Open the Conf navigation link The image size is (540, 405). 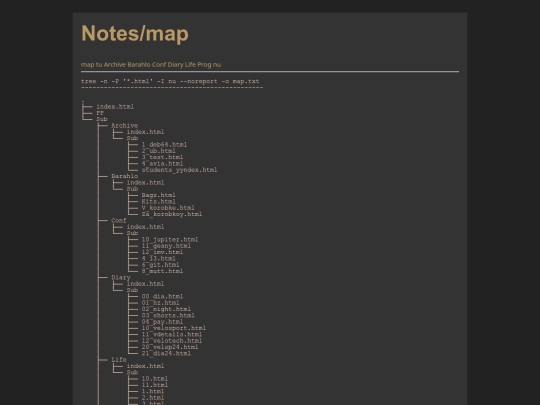click(159, 65)
